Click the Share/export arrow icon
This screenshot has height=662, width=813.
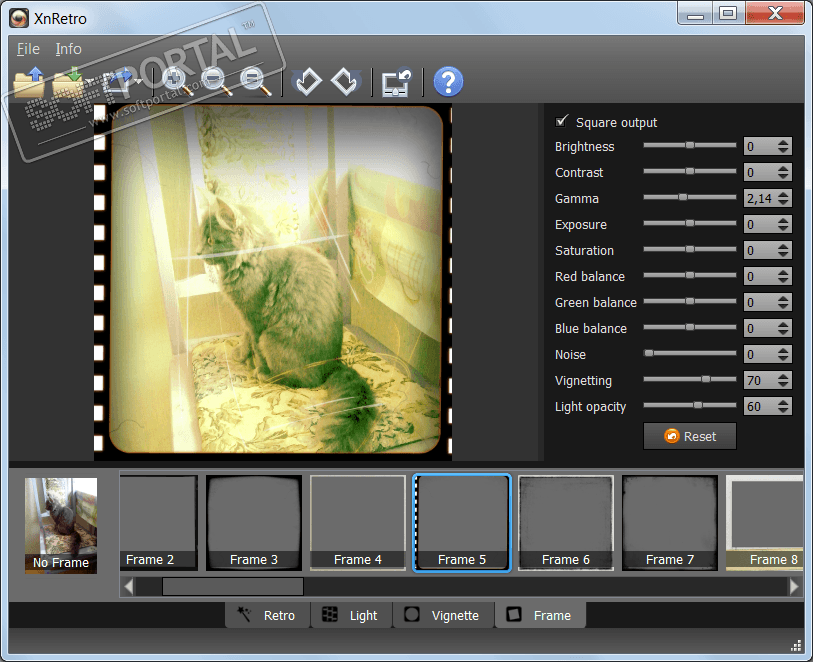(x=117, y=82)
